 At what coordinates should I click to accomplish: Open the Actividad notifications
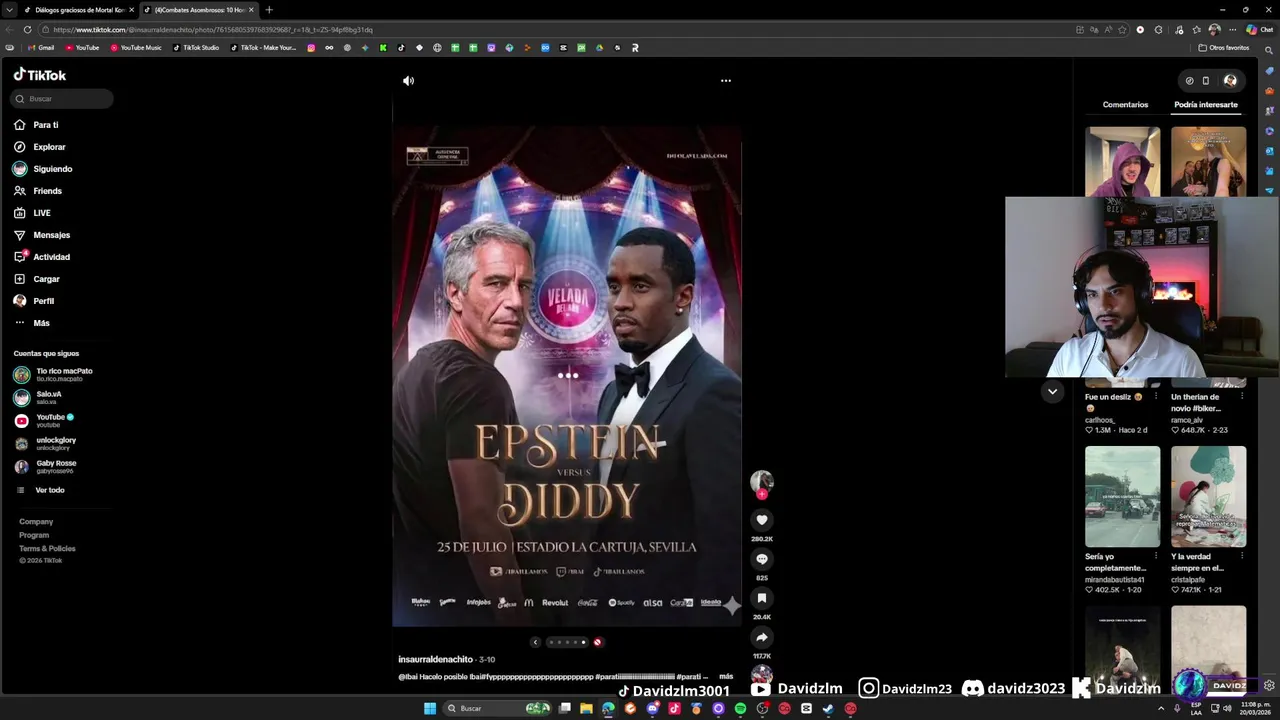coord(42,257)
